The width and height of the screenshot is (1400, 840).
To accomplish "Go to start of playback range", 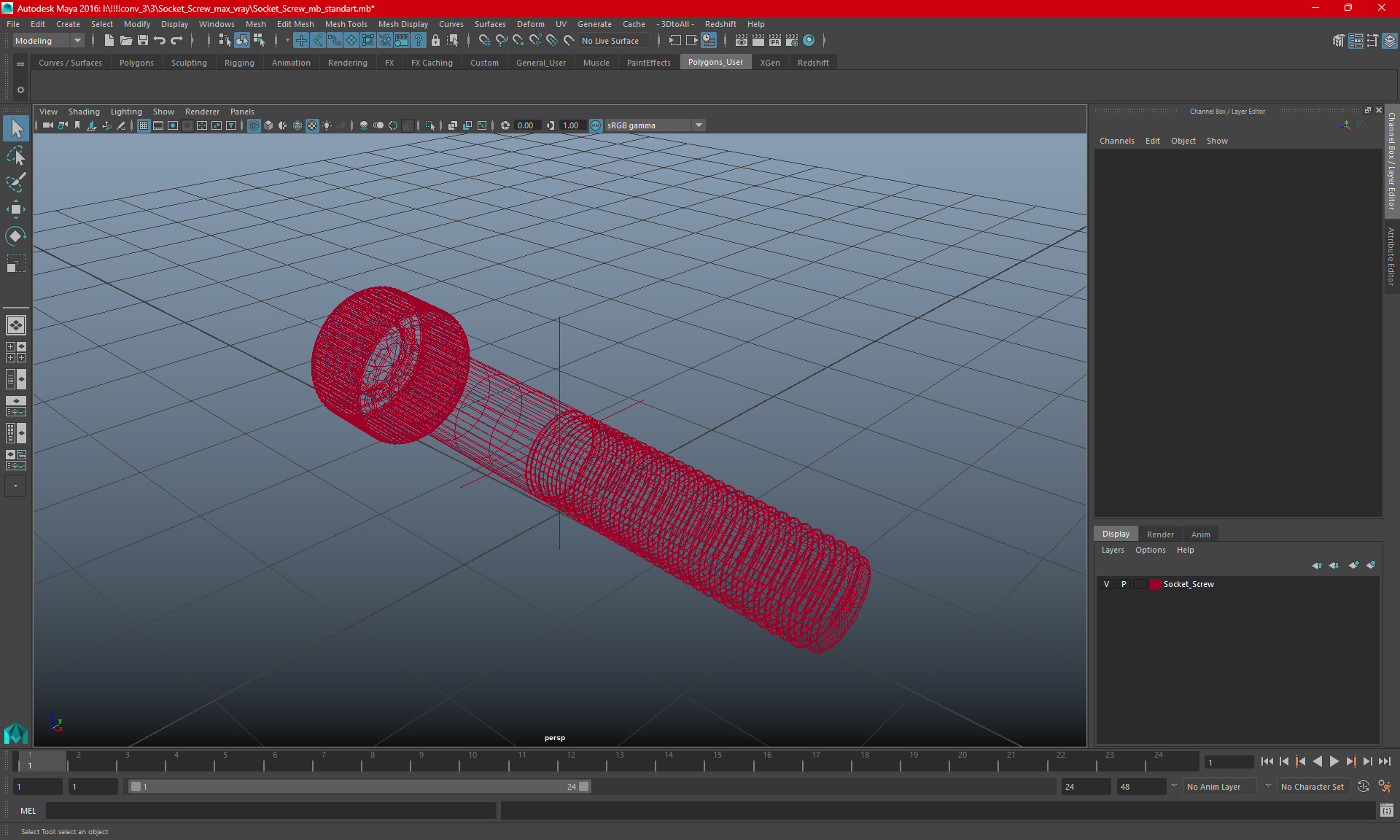I will 1267,761.
